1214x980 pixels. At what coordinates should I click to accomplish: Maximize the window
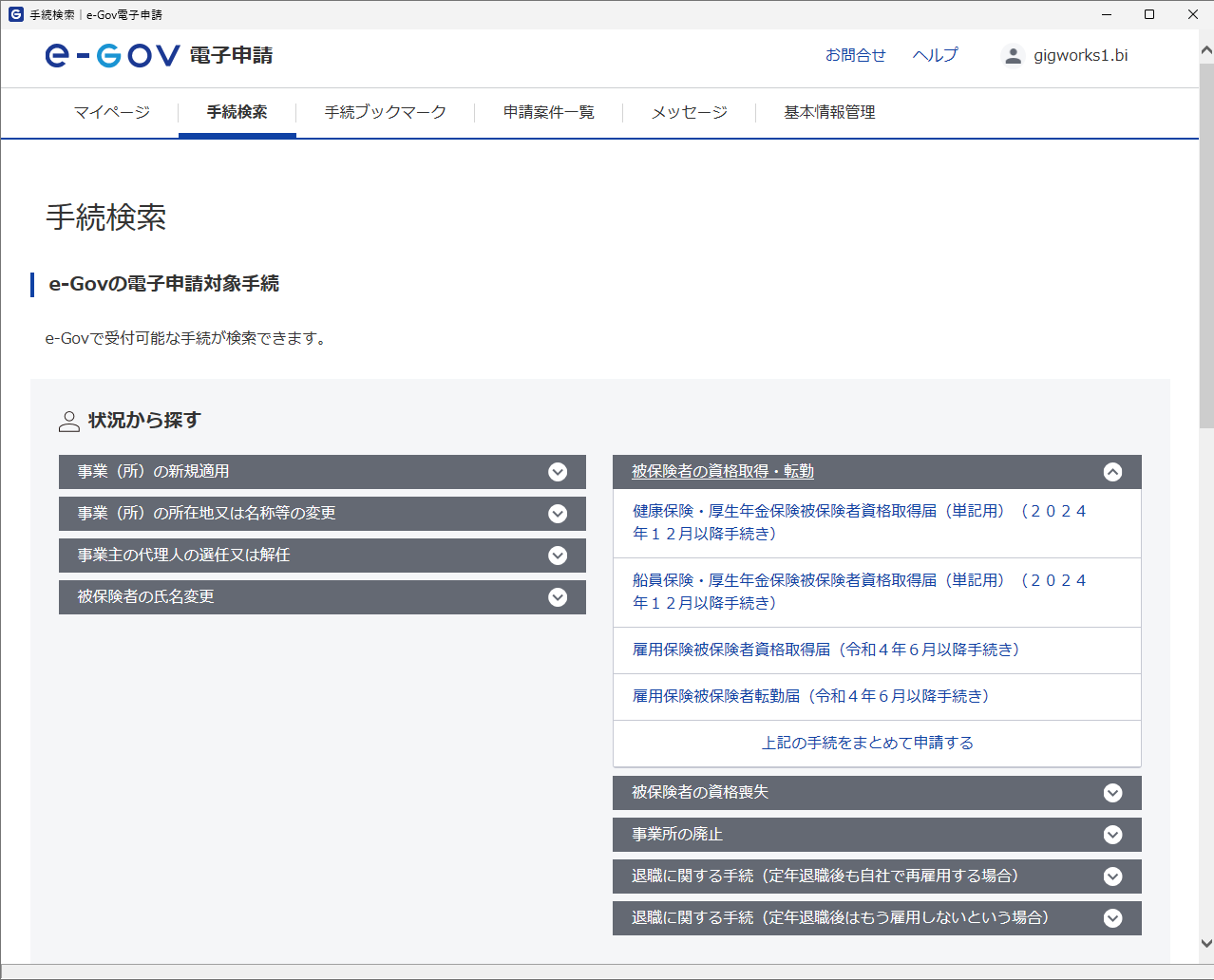[1149, 14]
